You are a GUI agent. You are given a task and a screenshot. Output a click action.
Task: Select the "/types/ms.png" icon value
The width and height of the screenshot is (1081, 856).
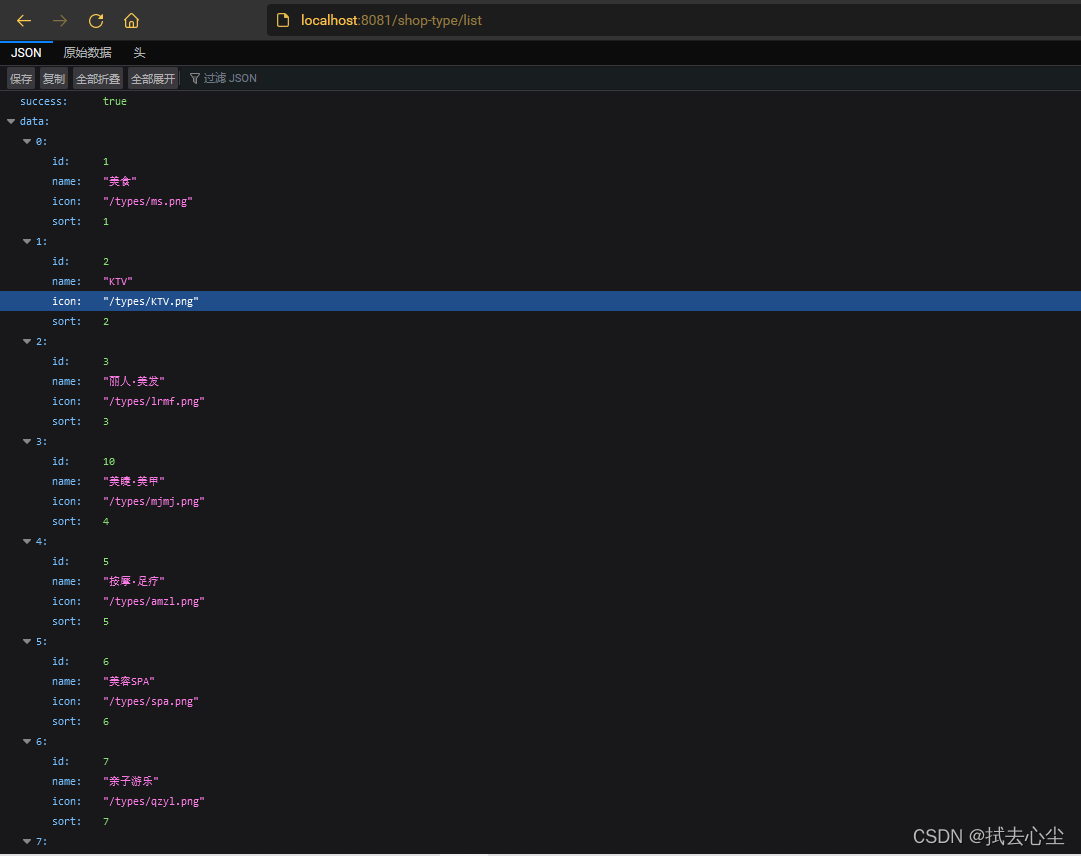coord(148,201)
